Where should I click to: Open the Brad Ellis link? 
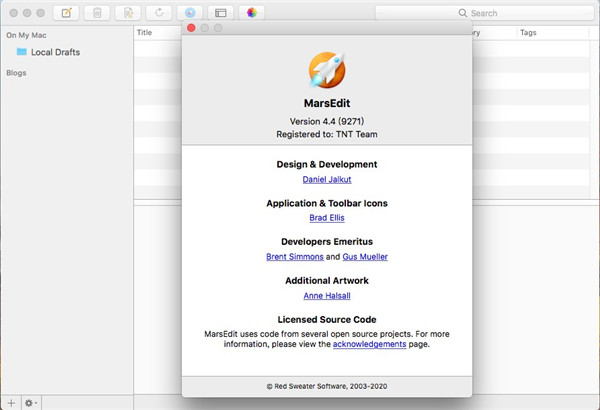[x=327, y=218]
